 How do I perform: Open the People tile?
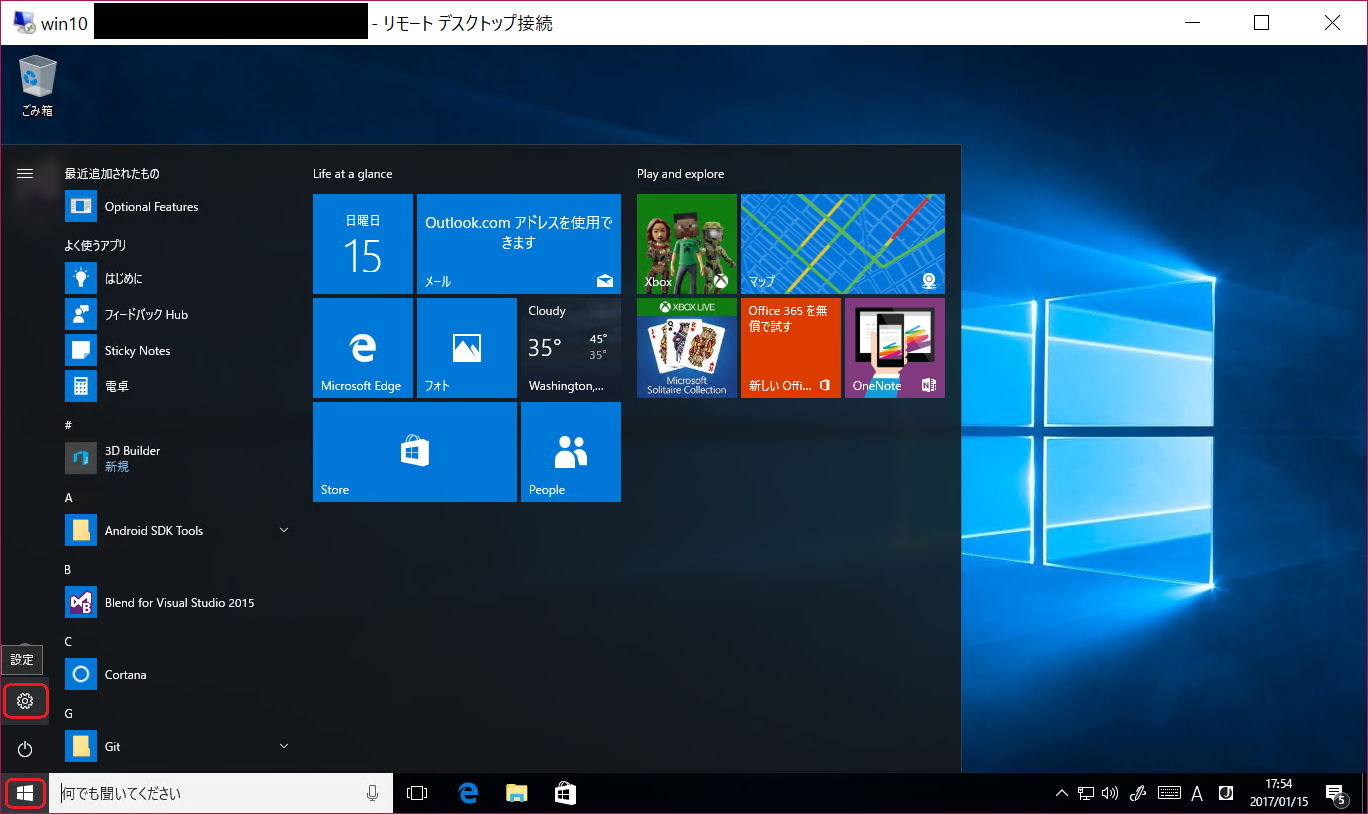tap(570, 451)
